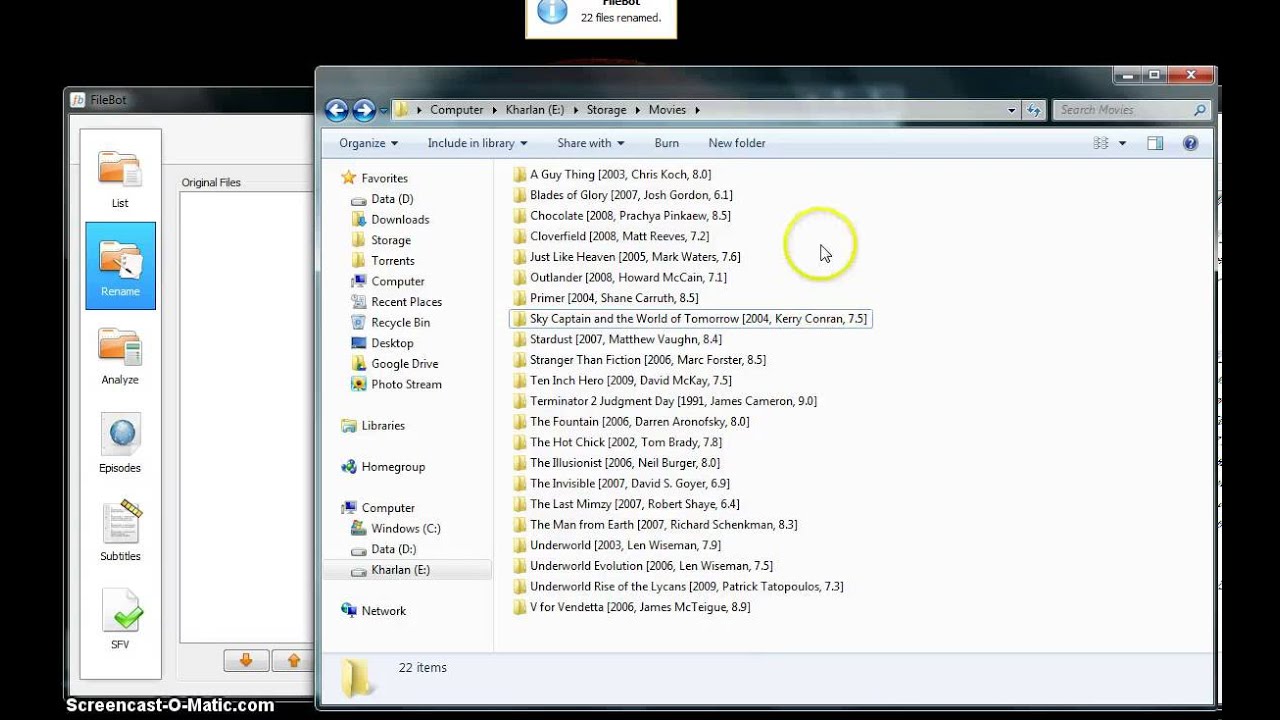The image size is (1280, 720).
Task: Open Recycle Bin from Favorites
Action: [x=400, y=322]
